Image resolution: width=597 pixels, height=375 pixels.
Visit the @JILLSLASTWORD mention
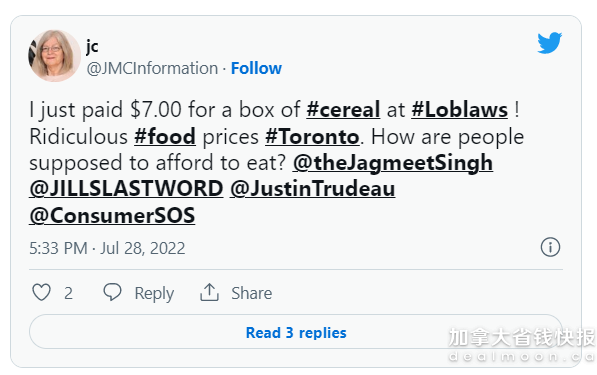coord(126,189)
